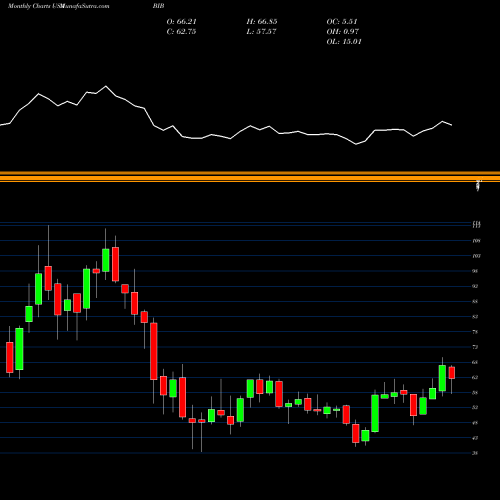Click the Monthly Charts USMunafaSutra.com label
The height and width of the screenshot is (500, 500).
coord(58,6)
